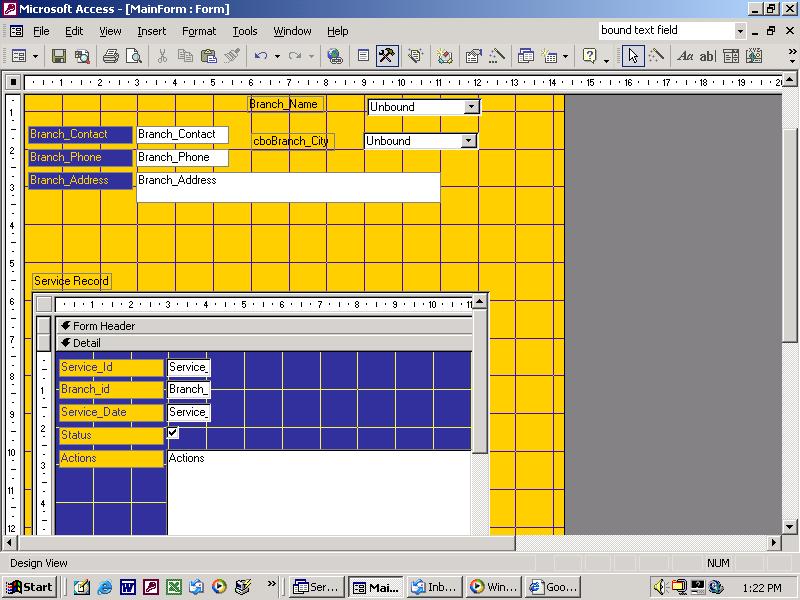Click the question box input field
The width and height of the screenshot is (800, 600).
pos(666,31)
